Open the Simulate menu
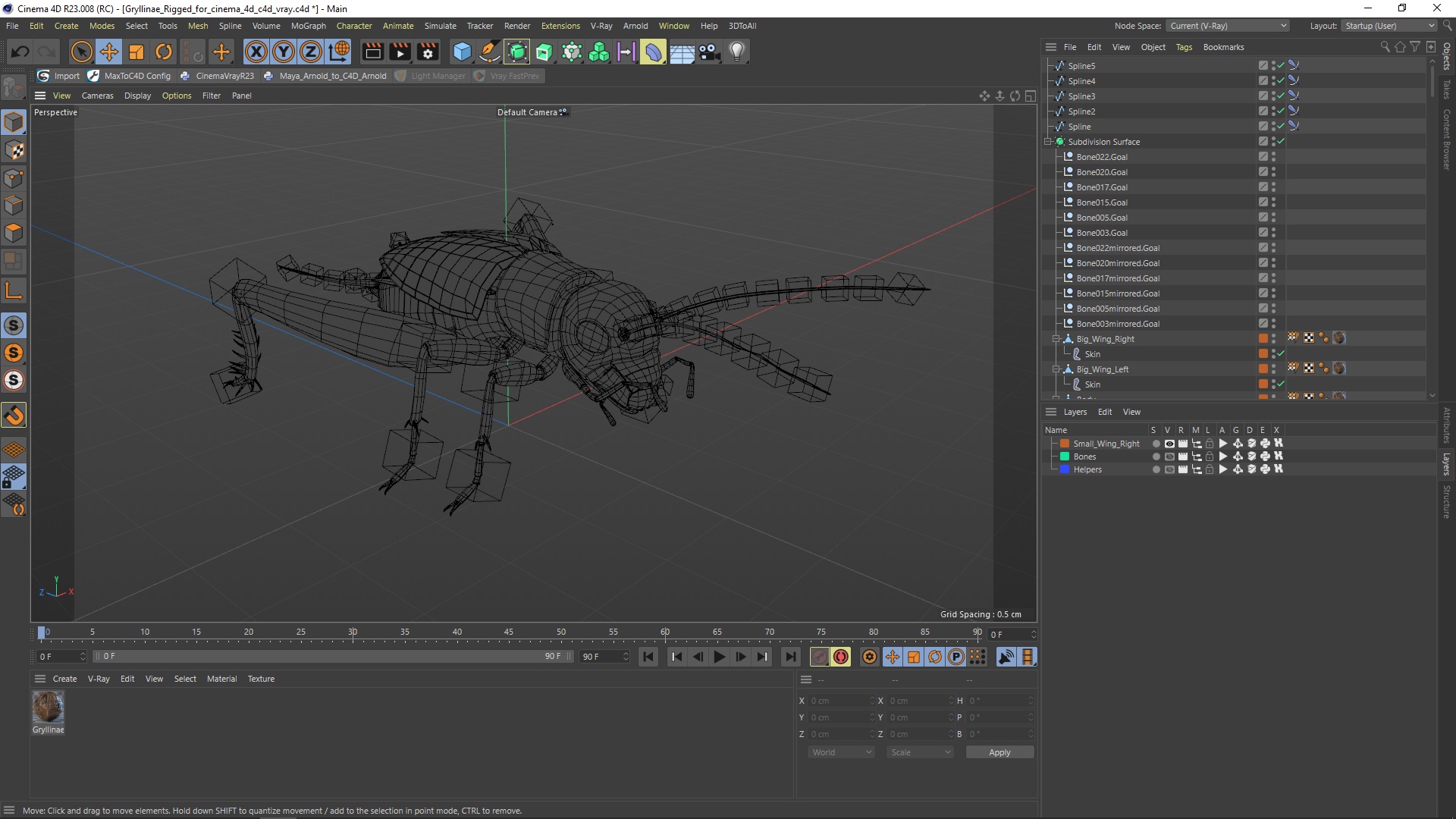 point(440,26)
